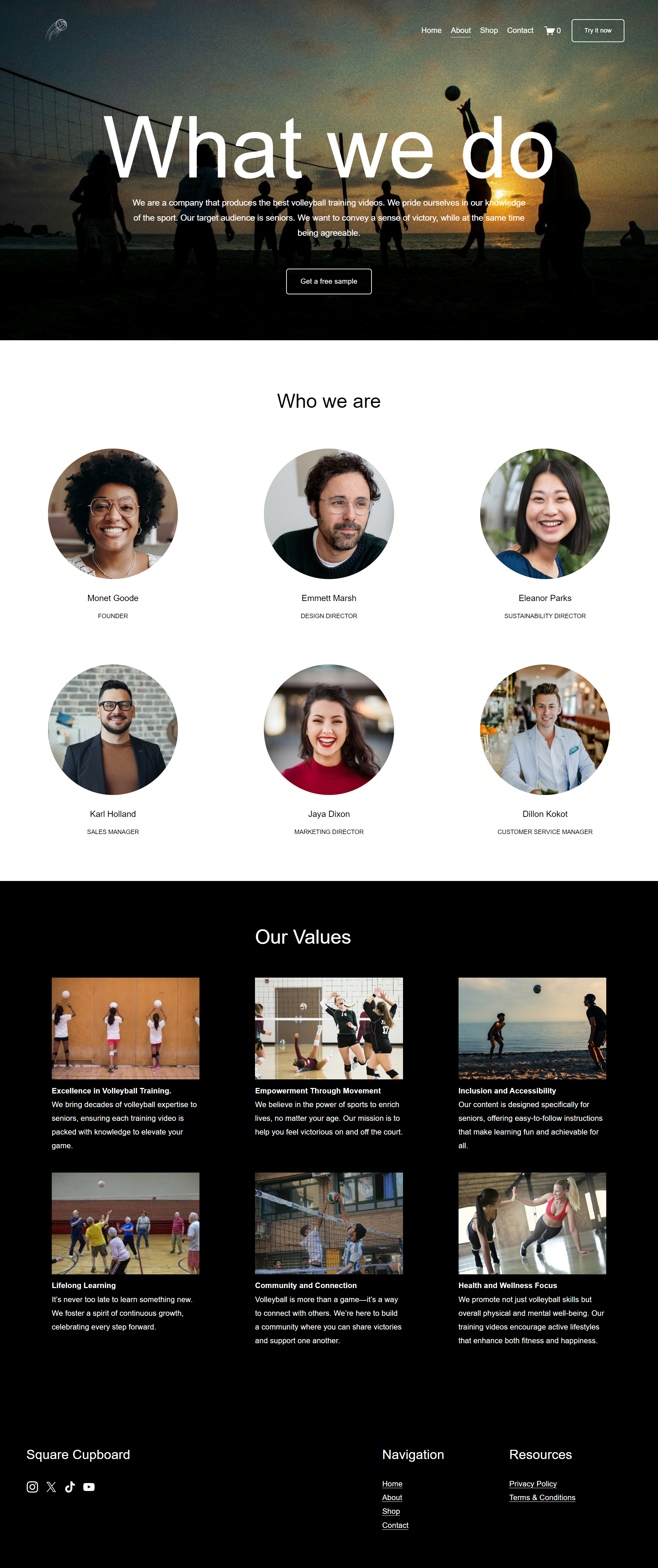Image resolution: width=658 pixels, height=1568 pixels.
Task: Follow the footer Contact link
Action: (395, 1525)
